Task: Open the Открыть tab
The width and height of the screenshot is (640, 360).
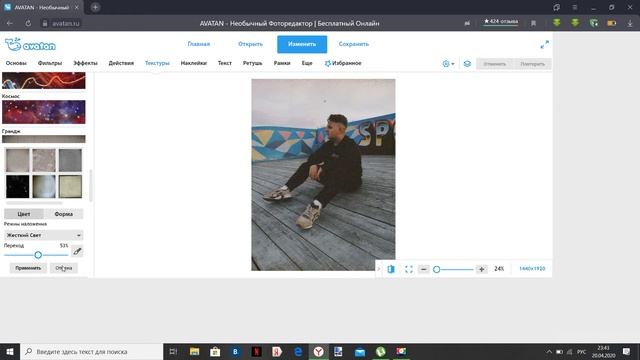Action: tap(251, 44)
